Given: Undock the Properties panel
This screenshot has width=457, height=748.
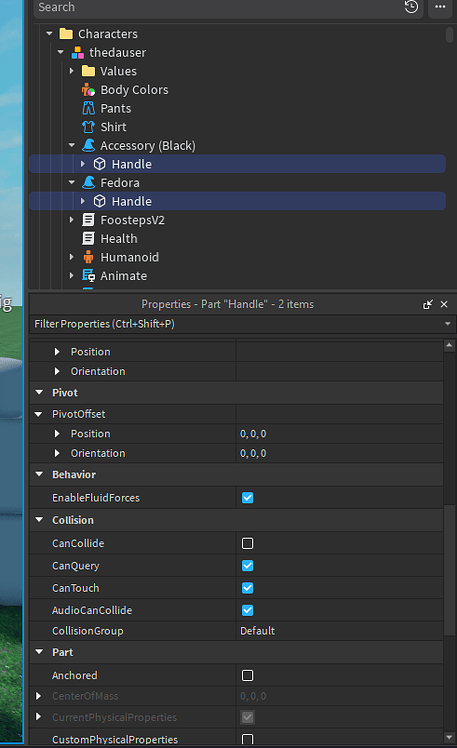Looking at the screenshot, I should pyautogui.click(x=428, y=304).
